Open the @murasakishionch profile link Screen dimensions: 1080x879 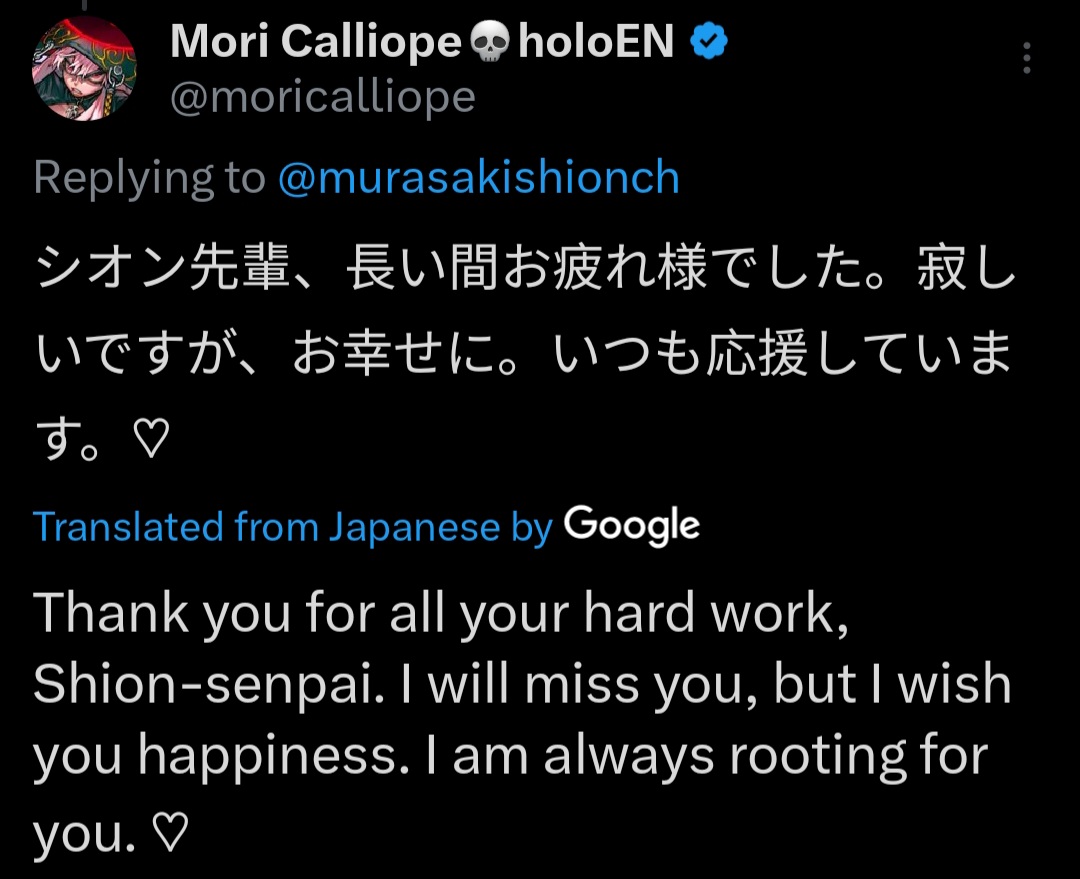[479, 178]
